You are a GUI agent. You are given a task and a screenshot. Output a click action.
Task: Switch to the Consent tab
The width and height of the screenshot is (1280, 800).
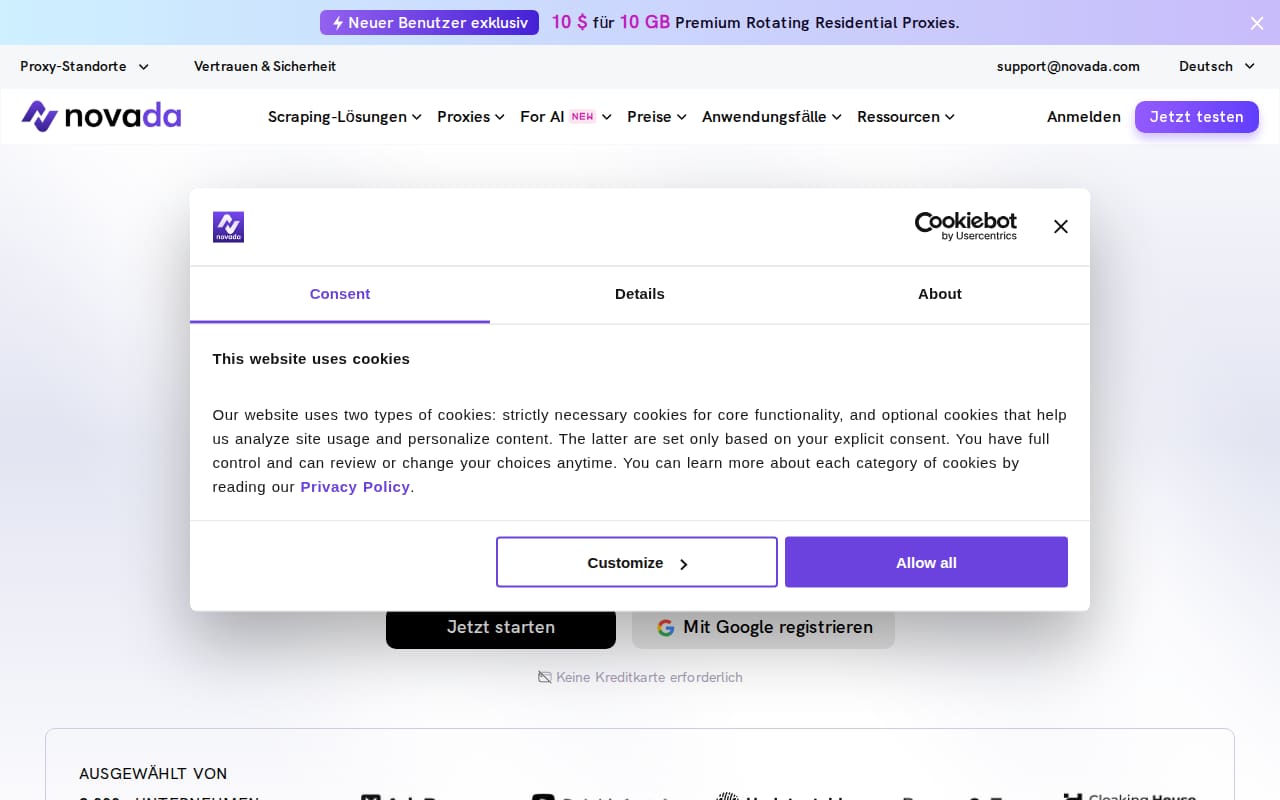pyautogui.click(x=340, y=294)
